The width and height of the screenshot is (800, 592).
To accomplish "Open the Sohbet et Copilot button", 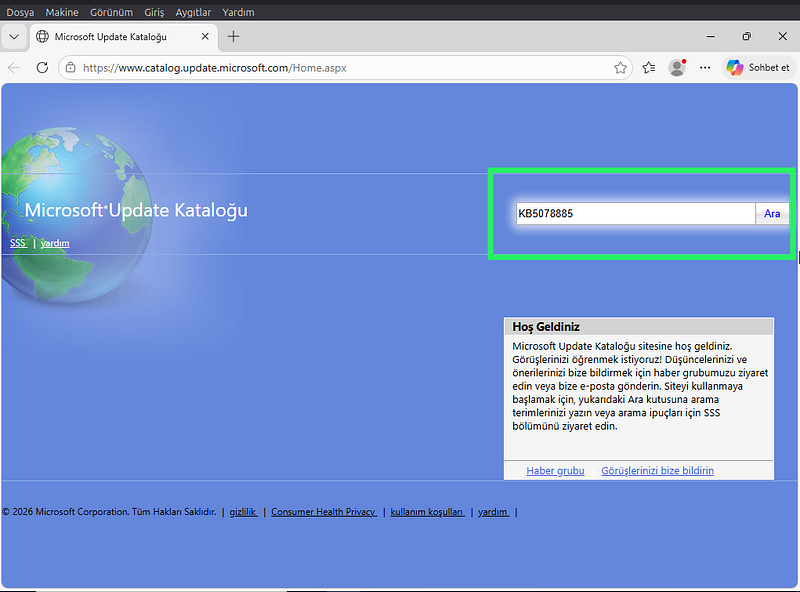I will pyautogui.click(x=759, y=68).
